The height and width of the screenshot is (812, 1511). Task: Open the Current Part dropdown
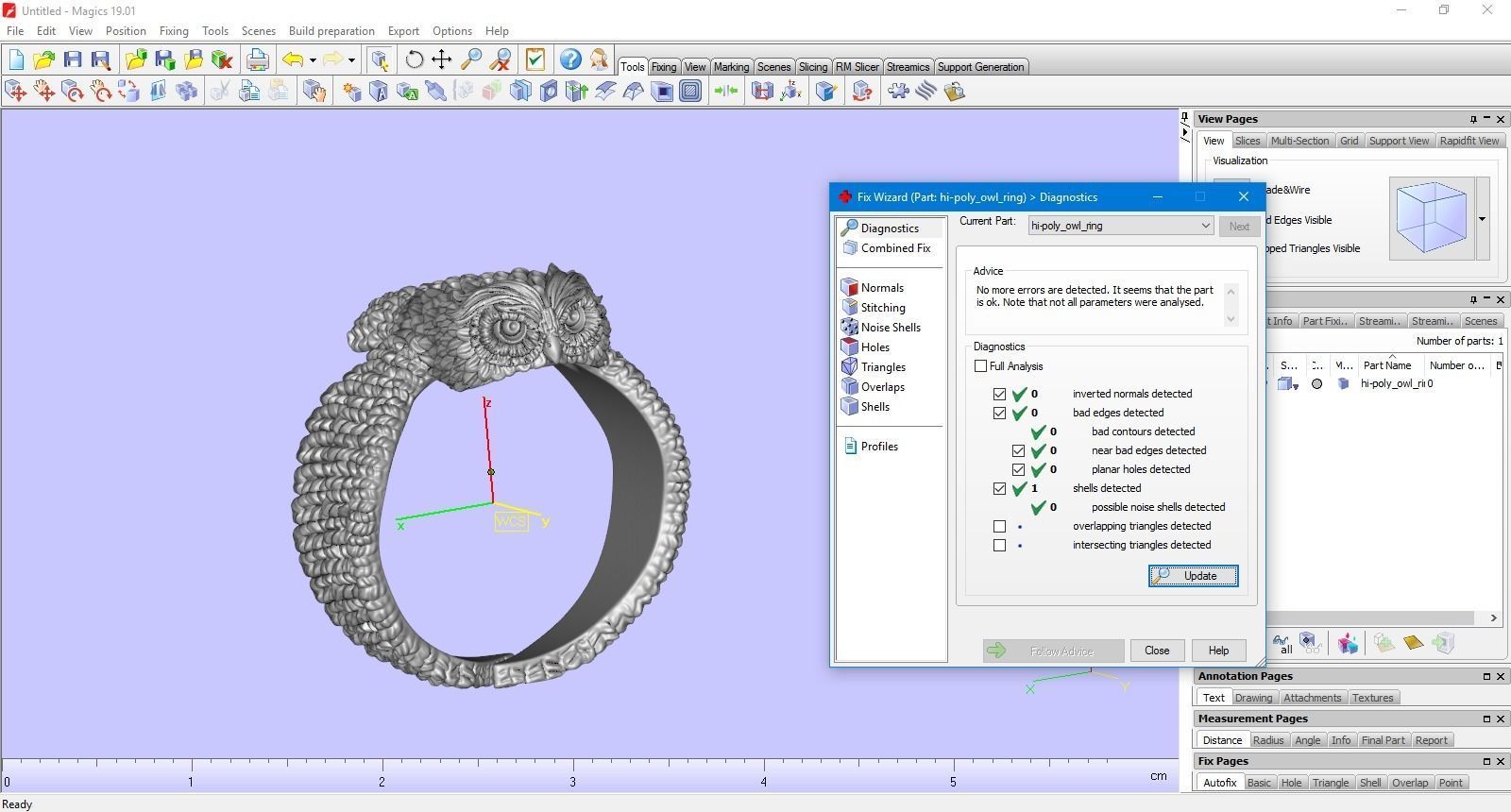pos(1120,226)
